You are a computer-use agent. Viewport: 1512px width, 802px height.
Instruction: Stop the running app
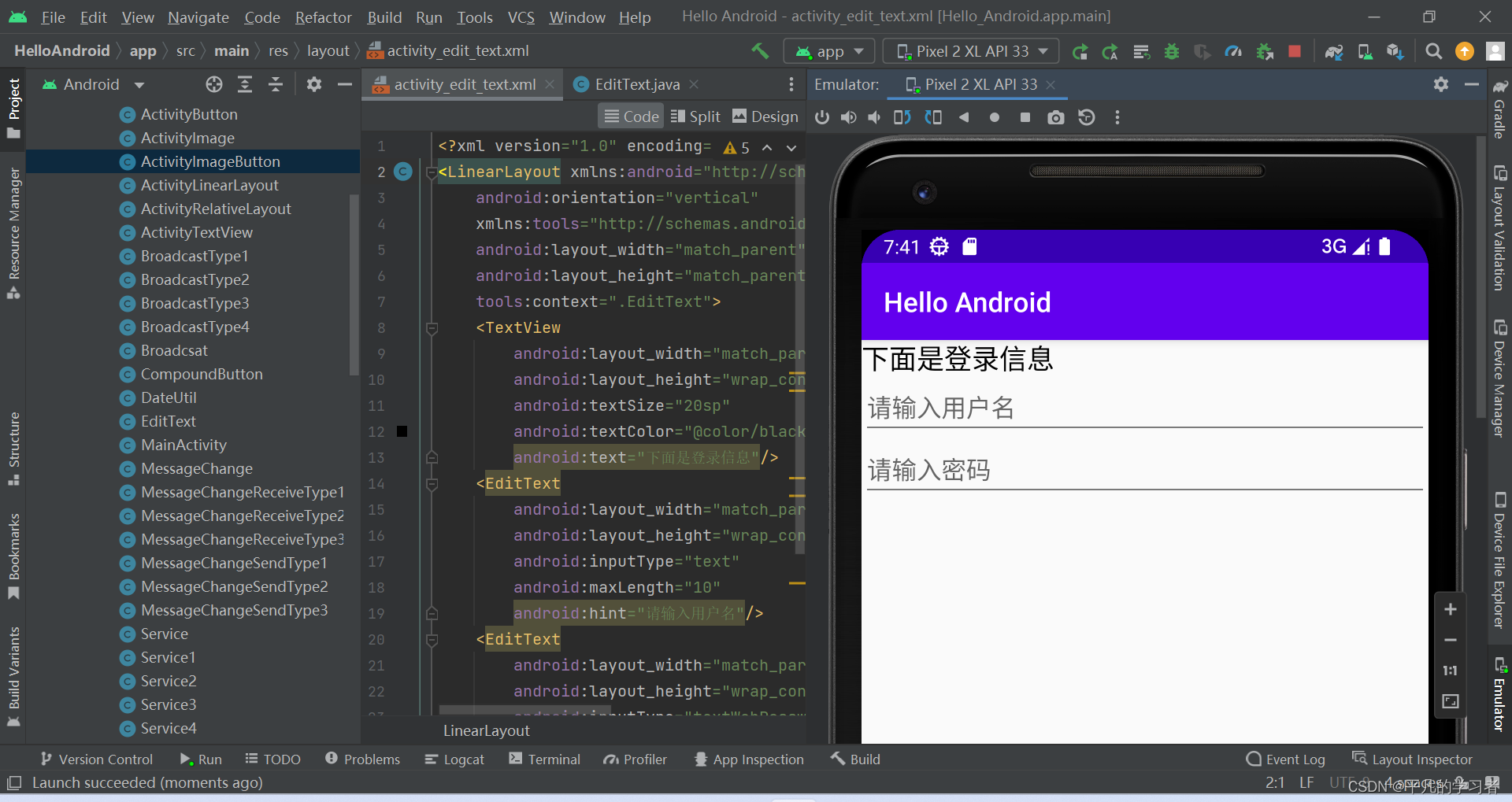click(1294, 51)
